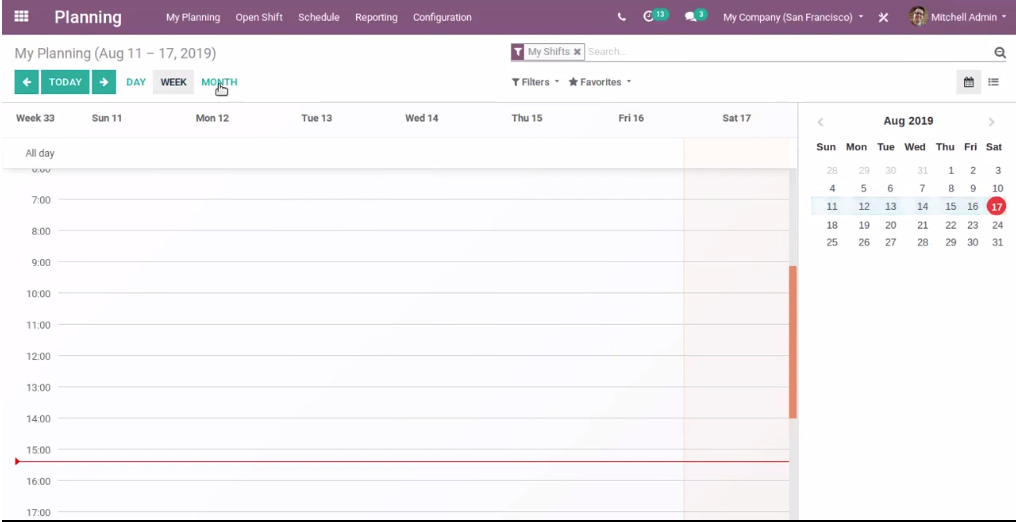Go to next week arrow
The image size is (1016, 522).
pyautogui.click(x=104, y=82)
